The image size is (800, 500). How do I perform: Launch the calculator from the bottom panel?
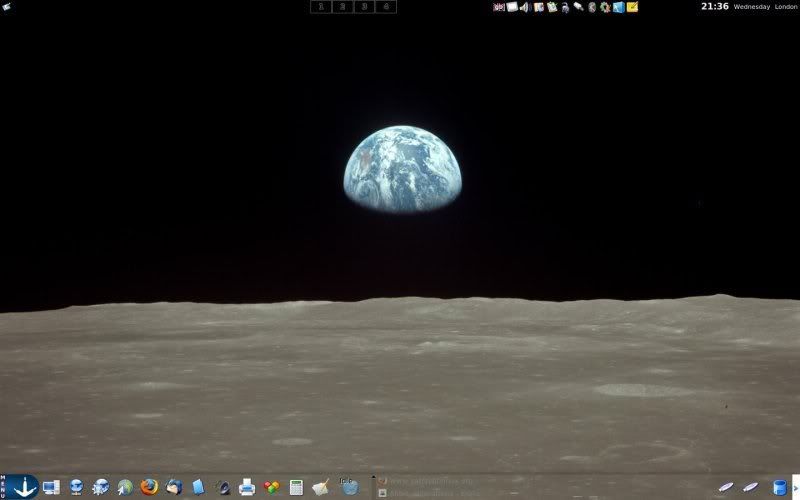tap(296, 487)
